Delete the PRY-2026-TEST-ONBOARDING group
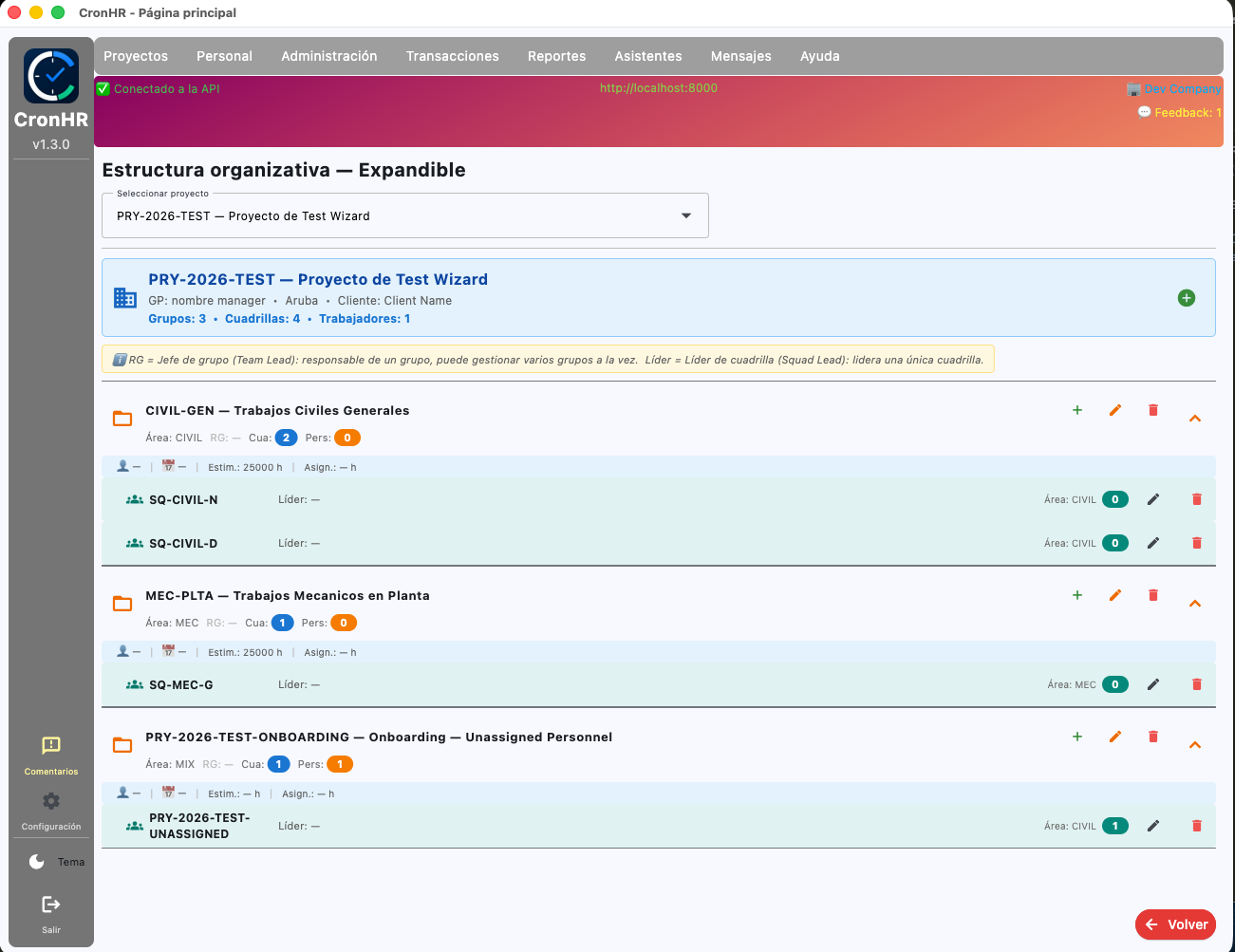Viewport: 1235px width, 952px height. [1153, 737]
